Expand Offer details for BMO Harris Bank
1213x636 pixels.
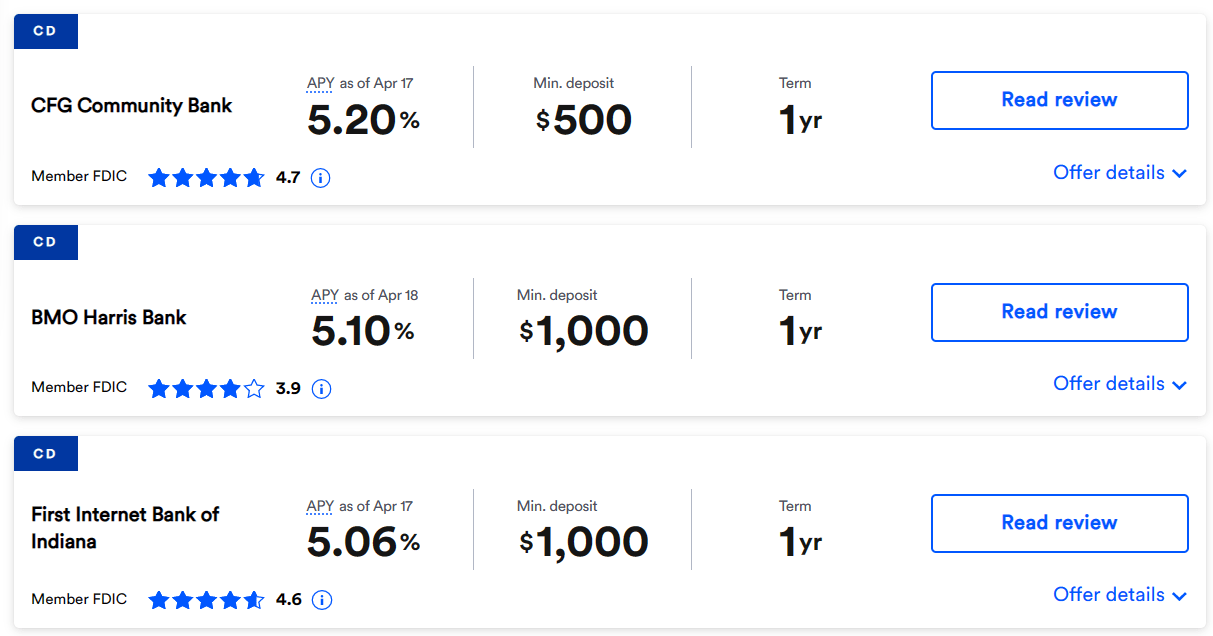[1120, 384]
